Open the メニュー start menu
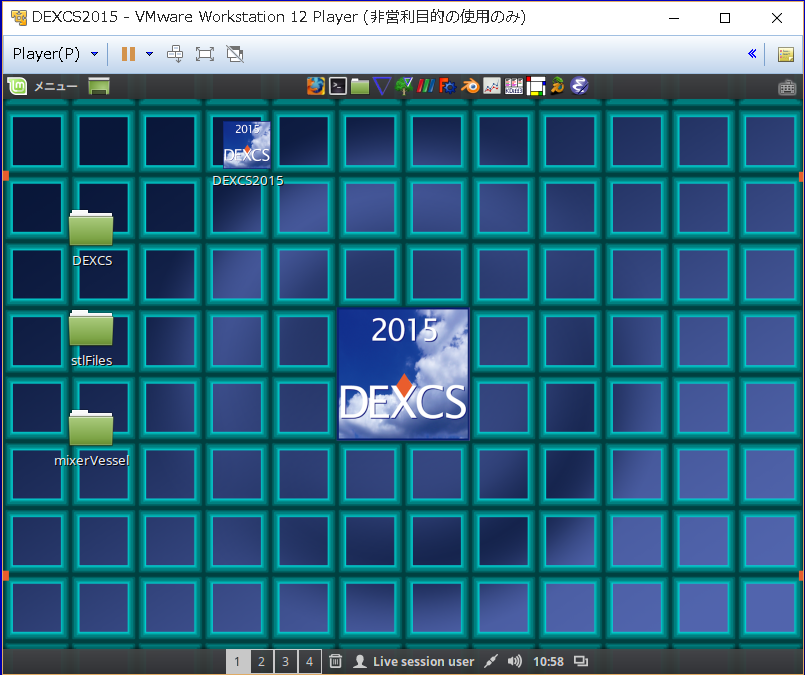 (55, 86)
